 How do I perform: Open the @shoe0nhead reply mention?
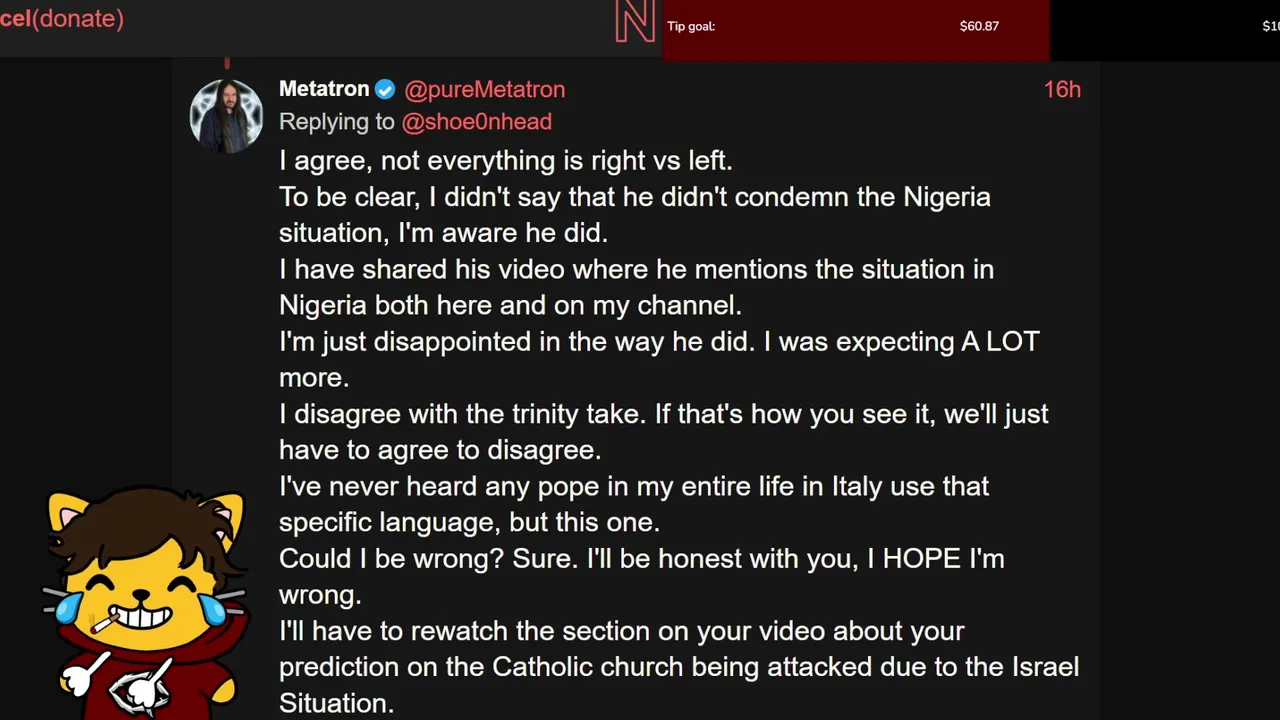[476, 122]
